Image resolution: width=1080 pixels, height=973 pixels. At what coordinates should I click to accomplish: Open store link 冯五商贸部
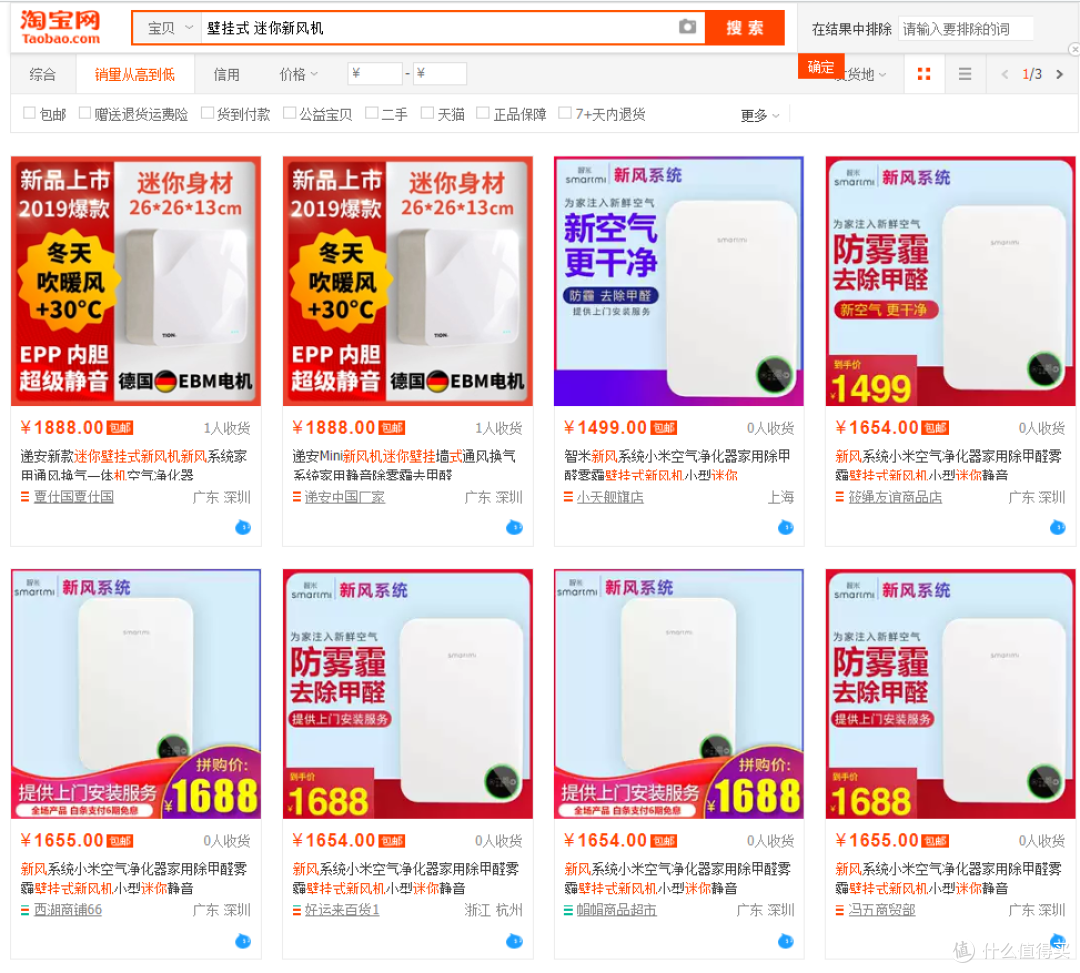(882, 910)
